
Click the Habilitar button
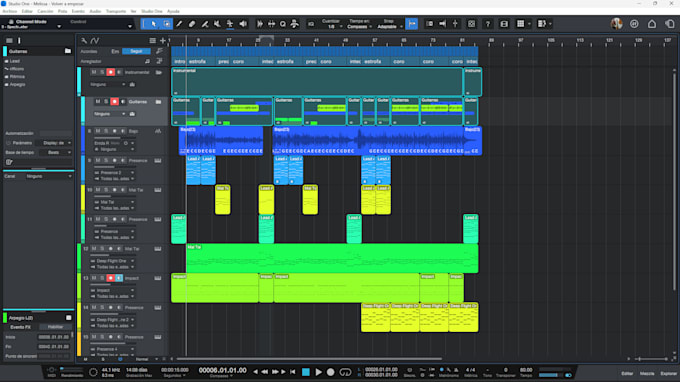[55, 327]
